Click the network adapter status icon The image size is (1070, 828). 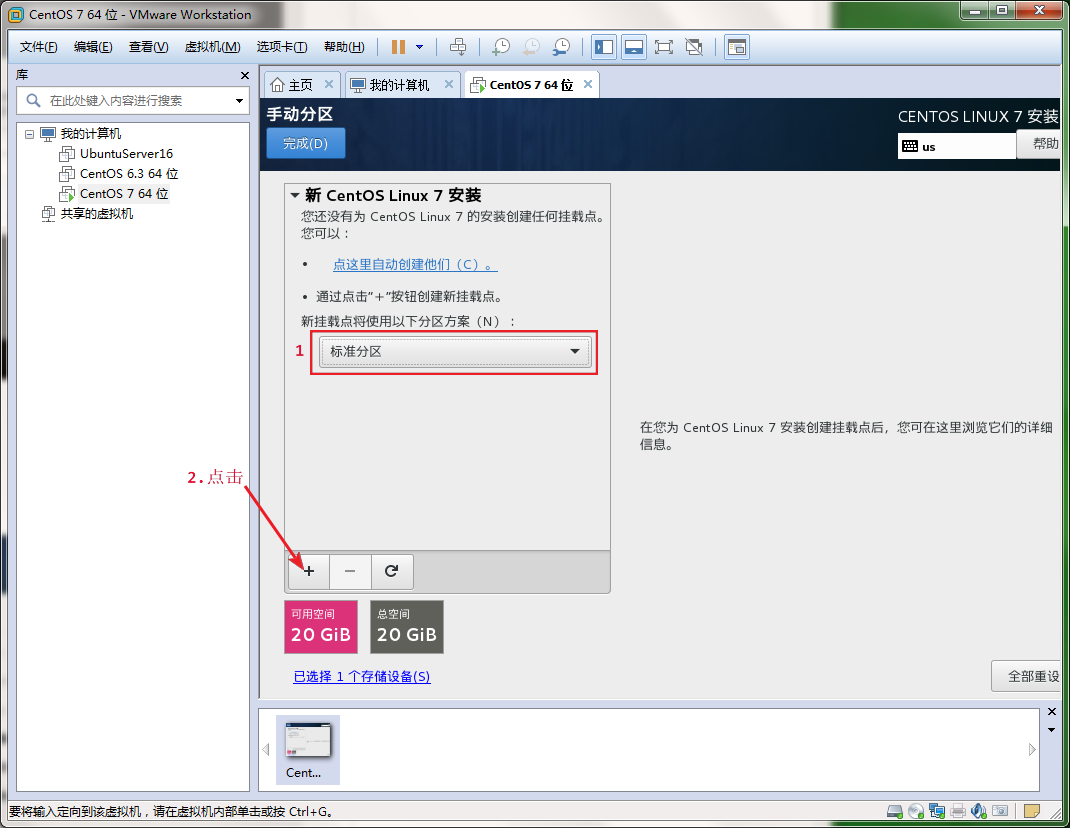tap(937, 811)
